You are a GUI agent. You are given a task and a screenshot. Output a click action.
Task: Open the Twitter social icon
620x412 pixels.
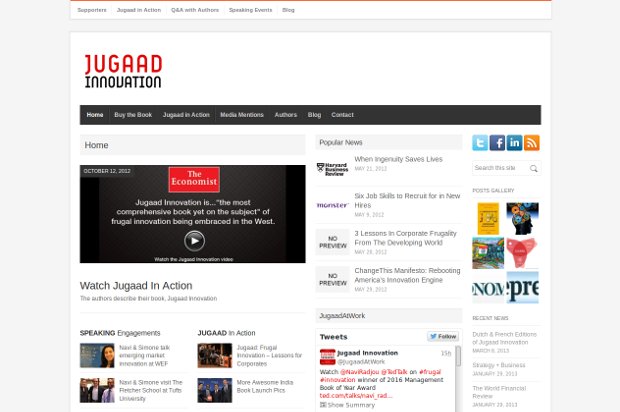tap(480, 143)
